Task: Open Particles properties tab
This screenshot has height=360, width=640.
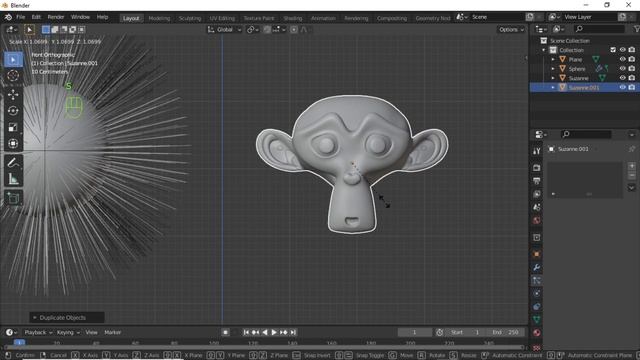Action: (537, 280)
